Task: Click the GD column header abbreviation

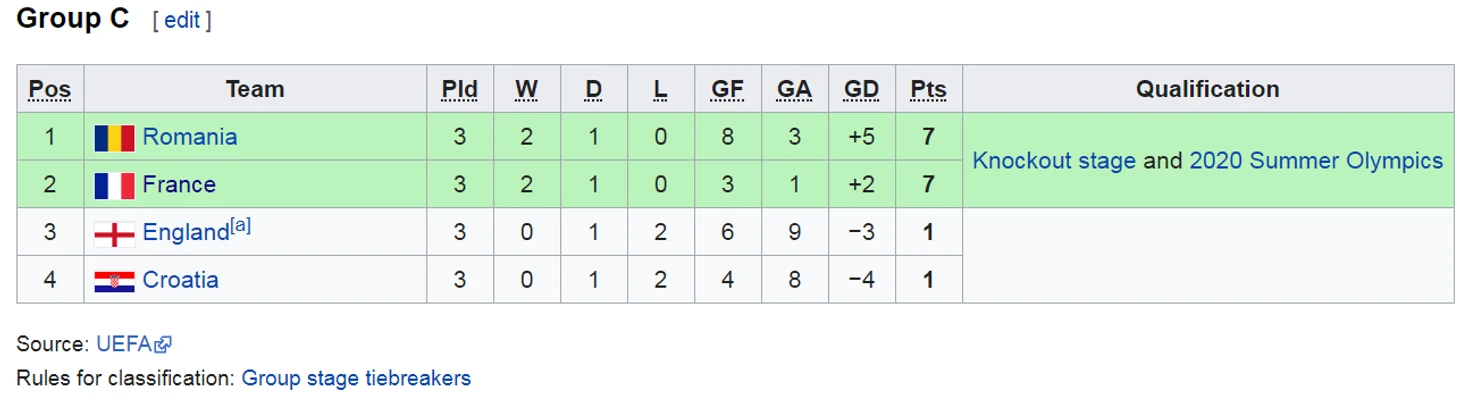Action: click(861, 90)
